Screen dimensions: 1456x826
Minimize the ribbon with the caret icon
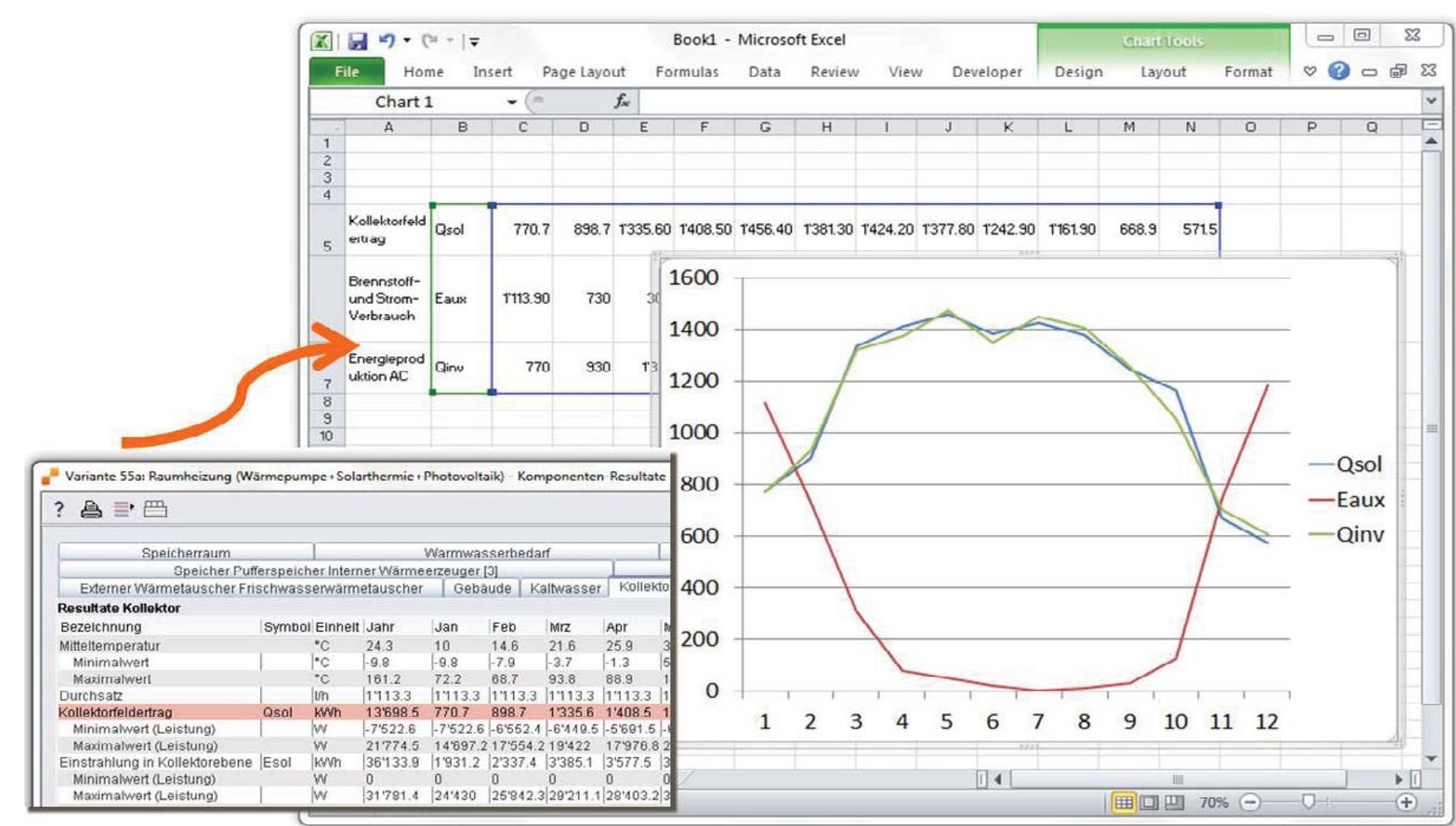pyautogui.click(x=1310, y=71)
